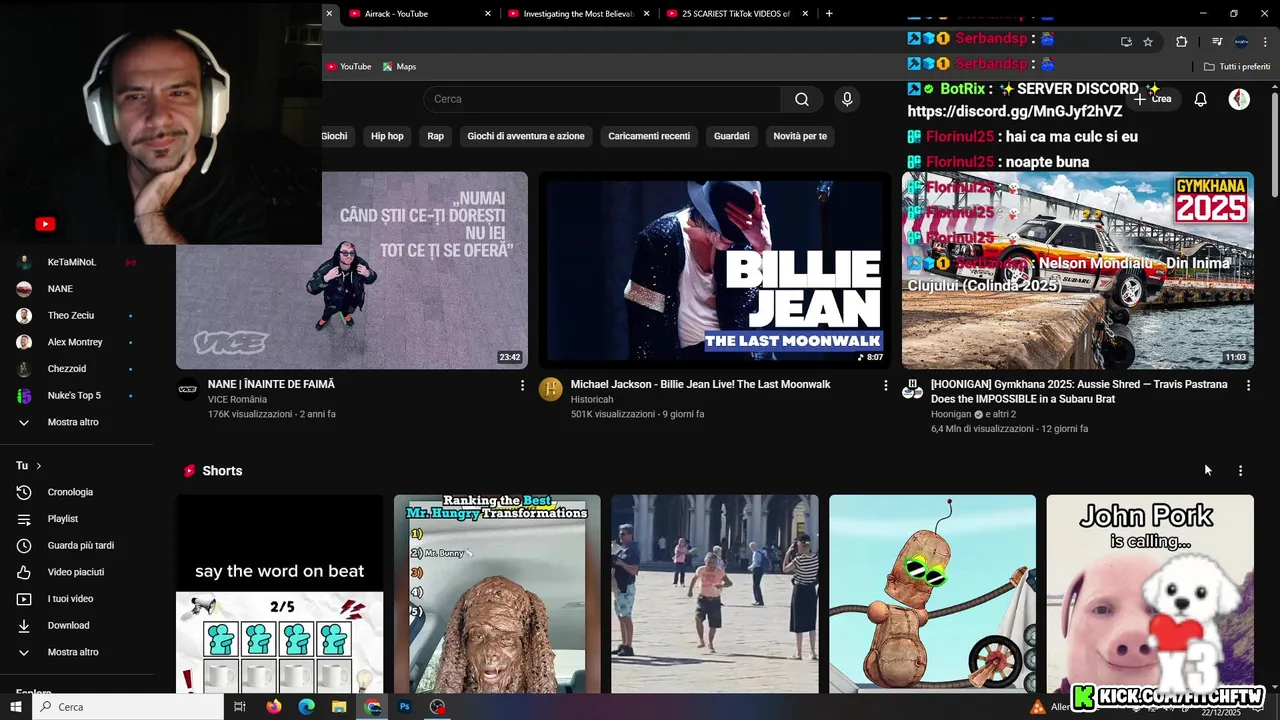Open a new browser tab
The width and height of the screenshot is (1280, 720).
[x=829, y=14]
